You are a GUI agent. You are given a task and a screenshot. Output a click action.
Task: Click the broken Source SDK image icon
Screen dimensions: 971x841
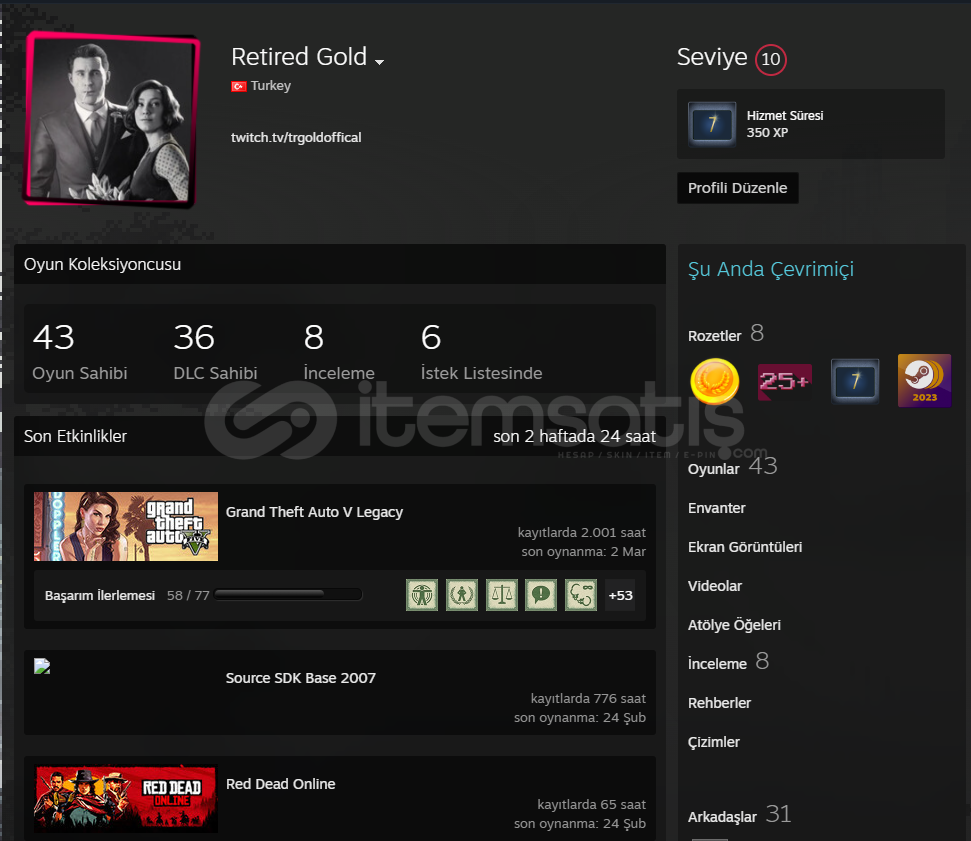(x=42, y=666)
